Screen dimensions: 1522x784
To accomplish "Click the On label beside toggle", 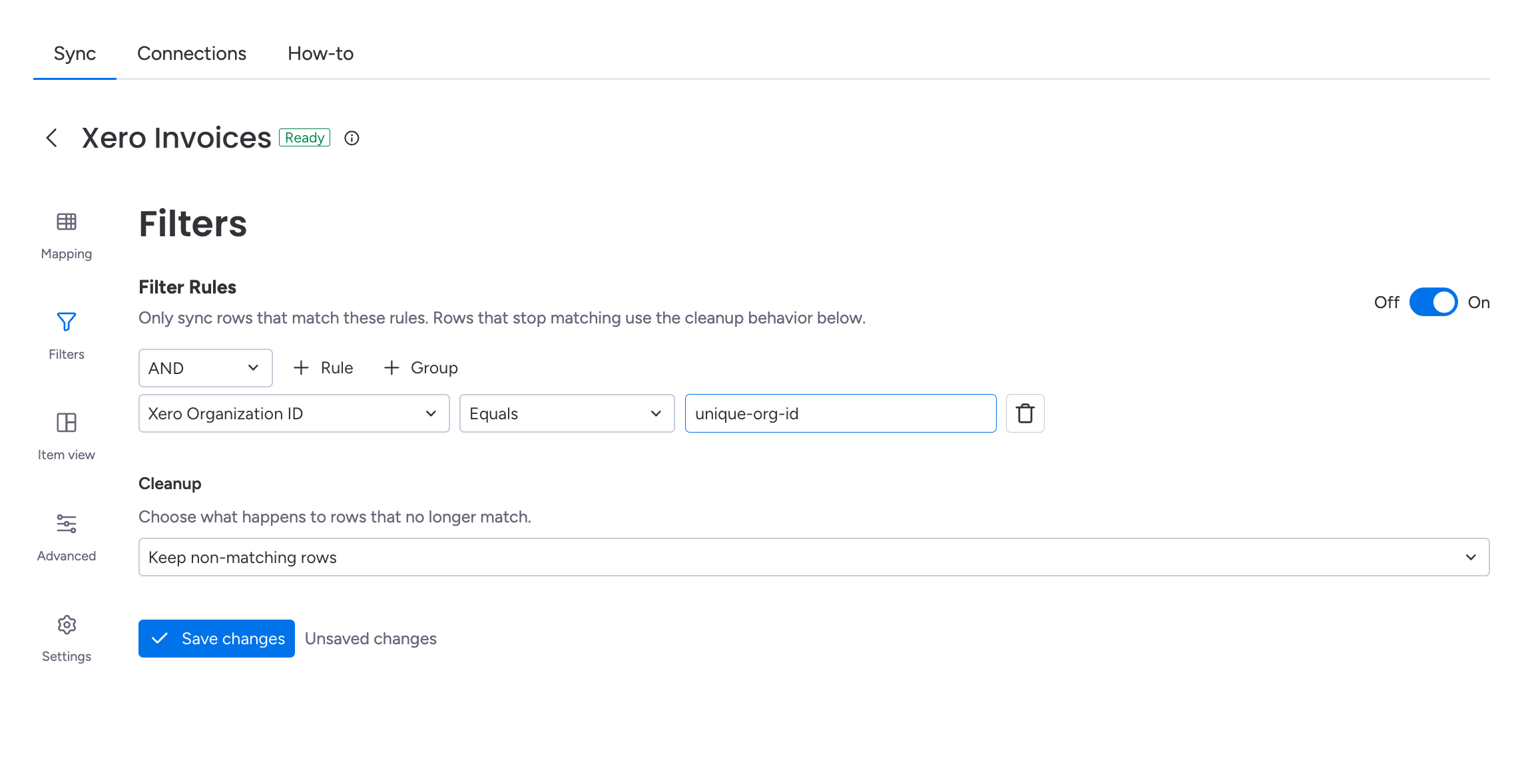I will pyautogui.click(x=1479, y=302).
